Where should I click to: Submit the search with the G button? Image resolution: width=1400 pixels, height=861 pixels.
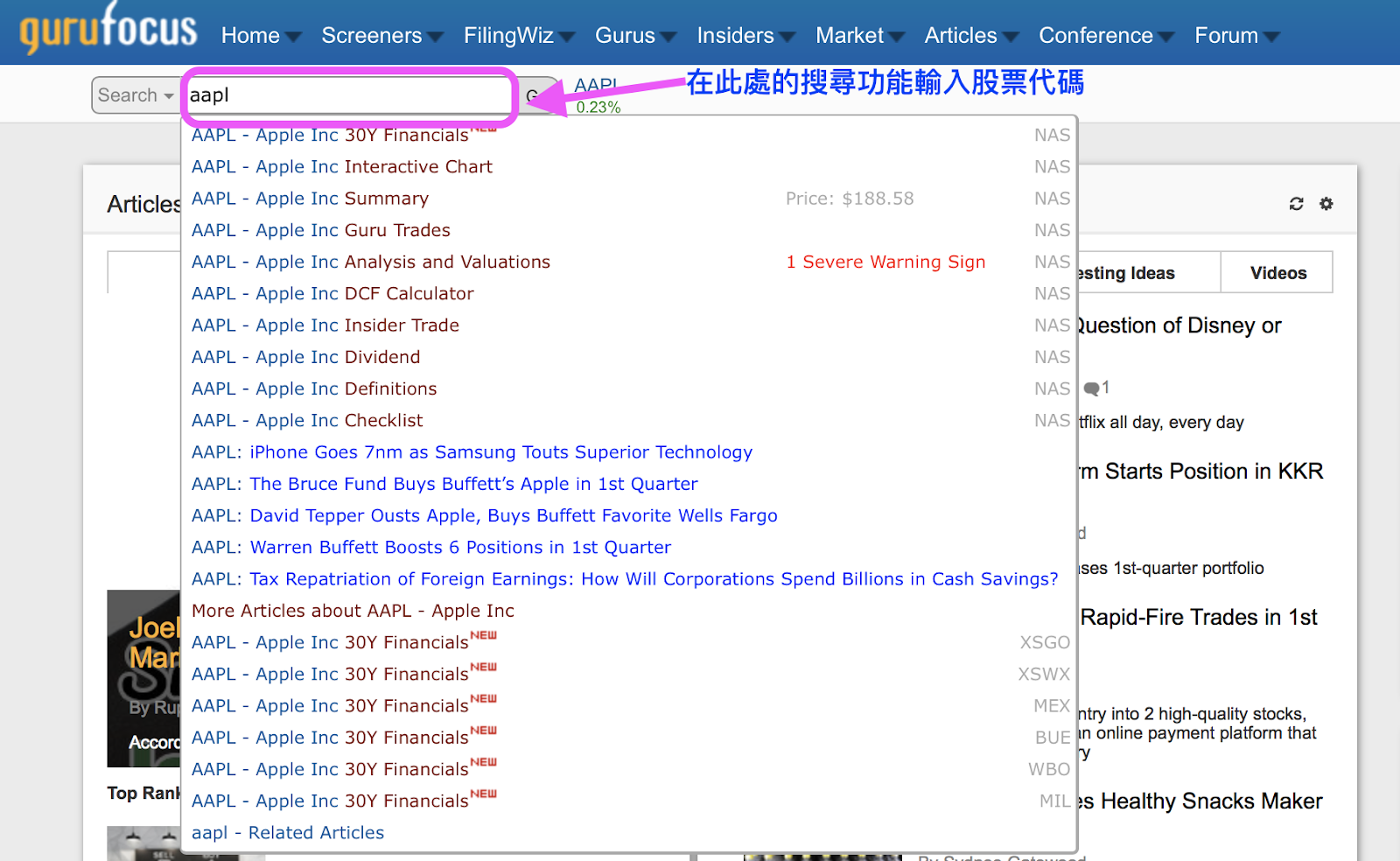pos(537,94)
